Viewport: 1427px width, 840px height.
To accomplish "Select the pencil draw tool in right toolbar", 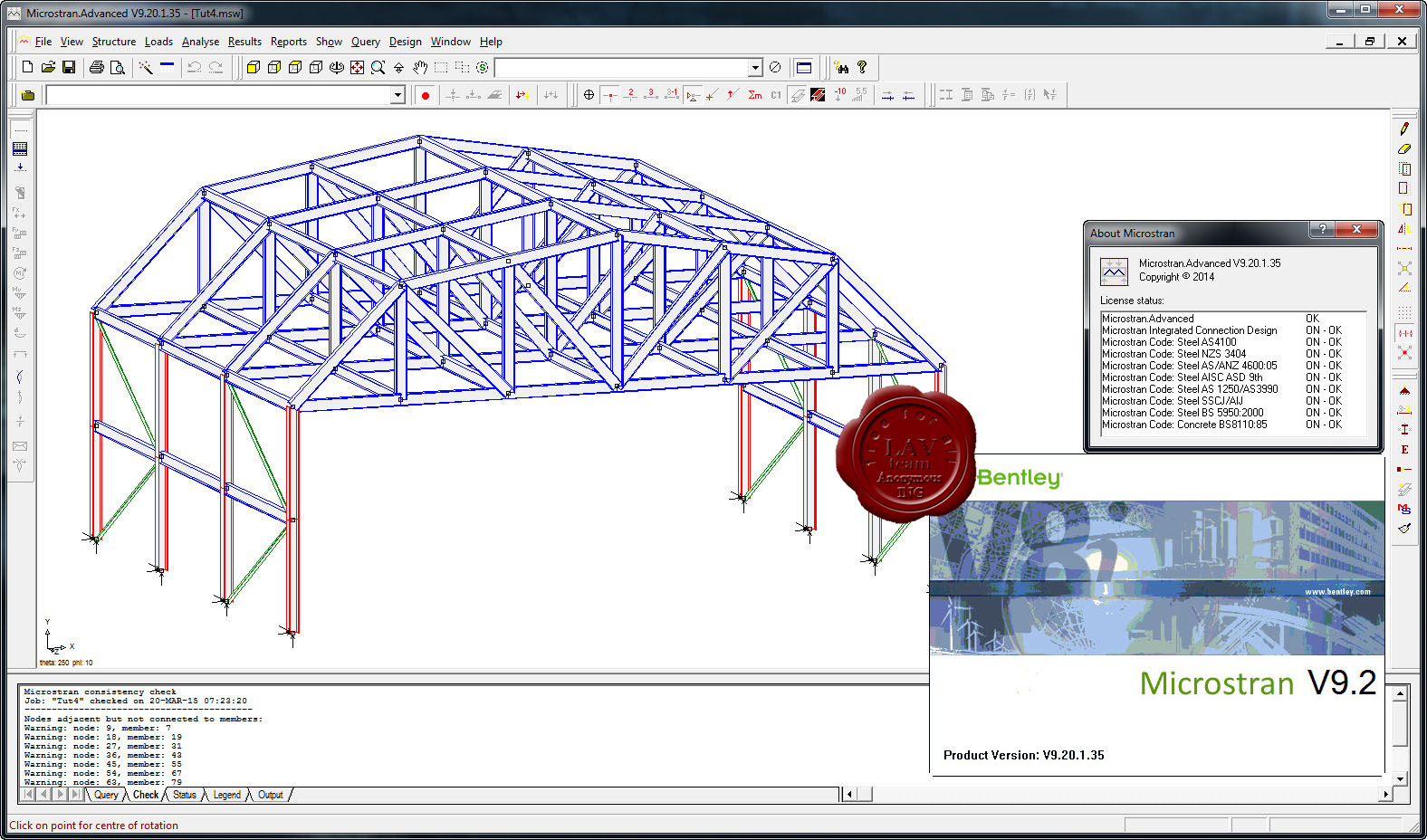I will click(x=1404, y=129).
